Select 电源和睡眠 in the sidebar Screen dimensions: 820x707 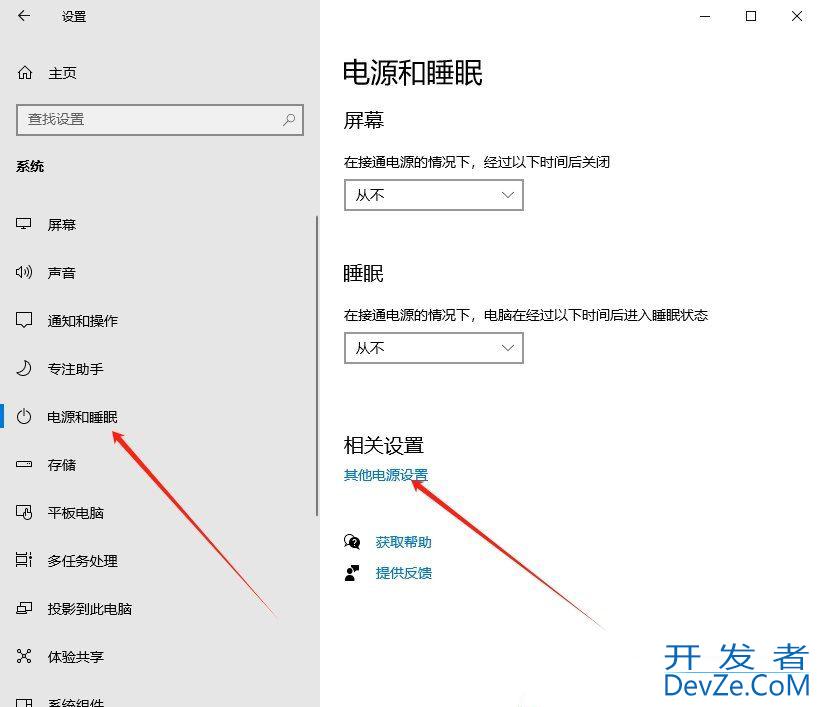coord(83,417)
